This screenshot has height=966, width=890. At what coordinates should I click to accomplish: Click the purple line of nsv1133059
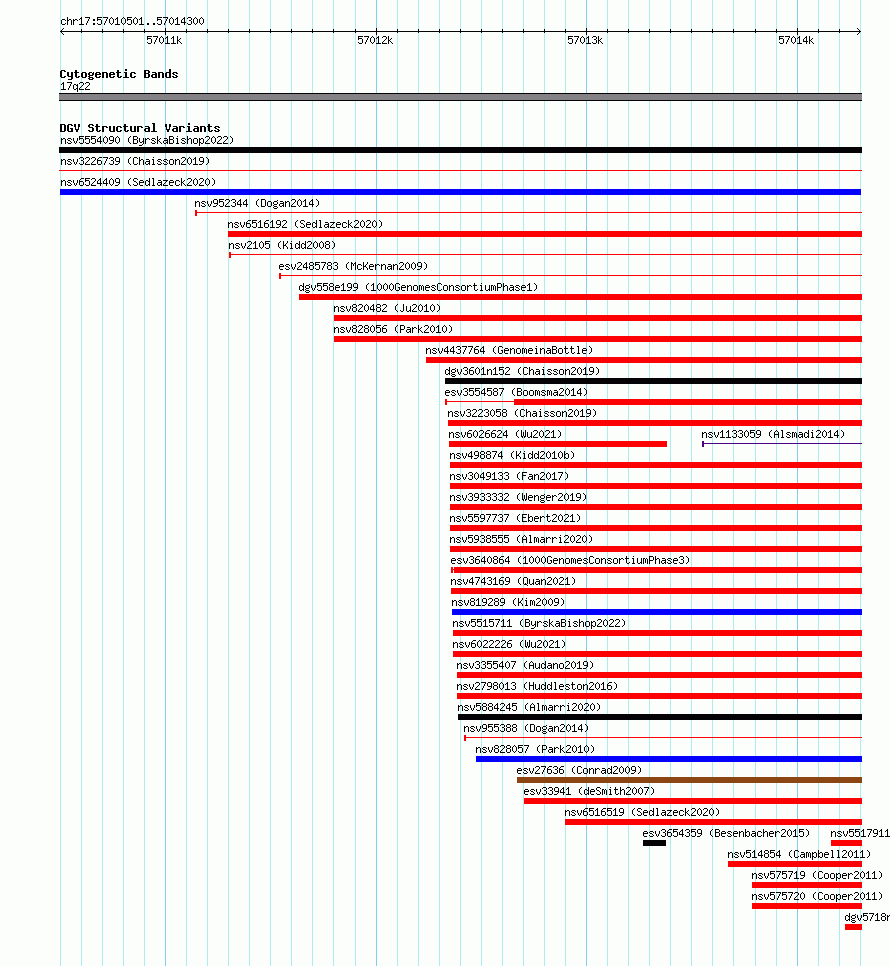(782, 444)
